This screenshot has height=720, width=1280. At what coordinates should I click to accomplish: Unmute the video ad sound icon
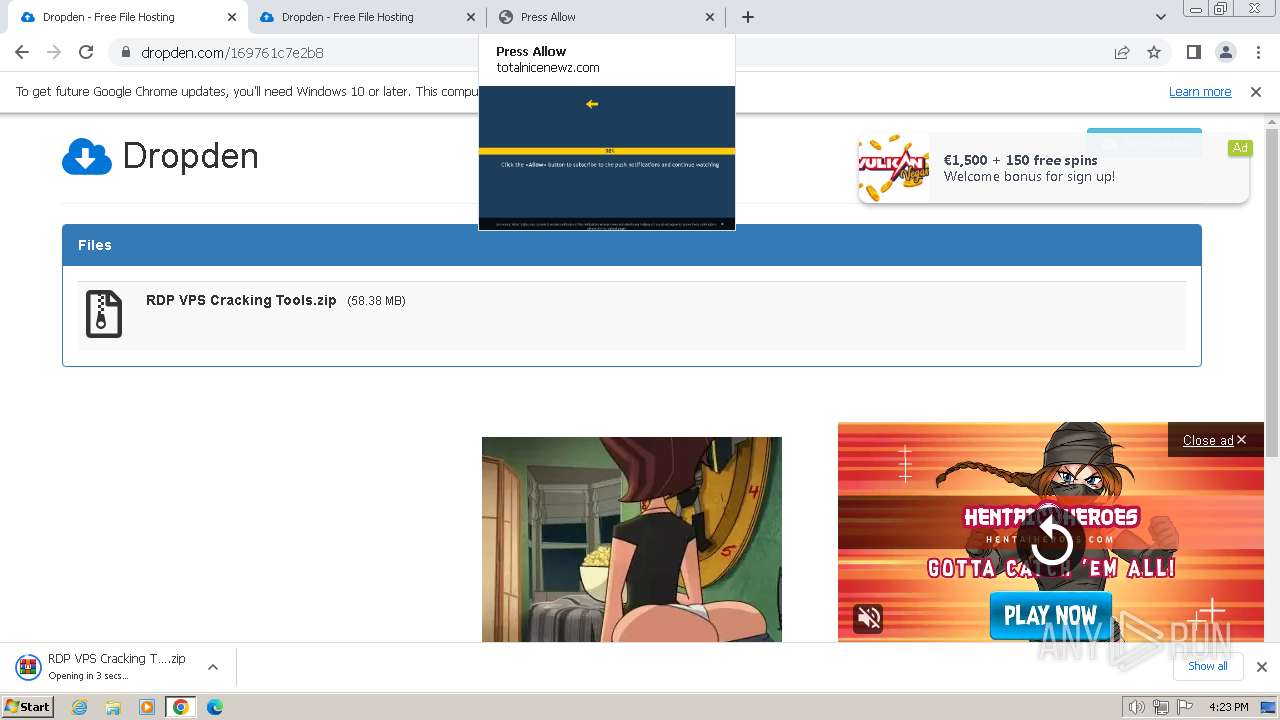click(868, 618)
